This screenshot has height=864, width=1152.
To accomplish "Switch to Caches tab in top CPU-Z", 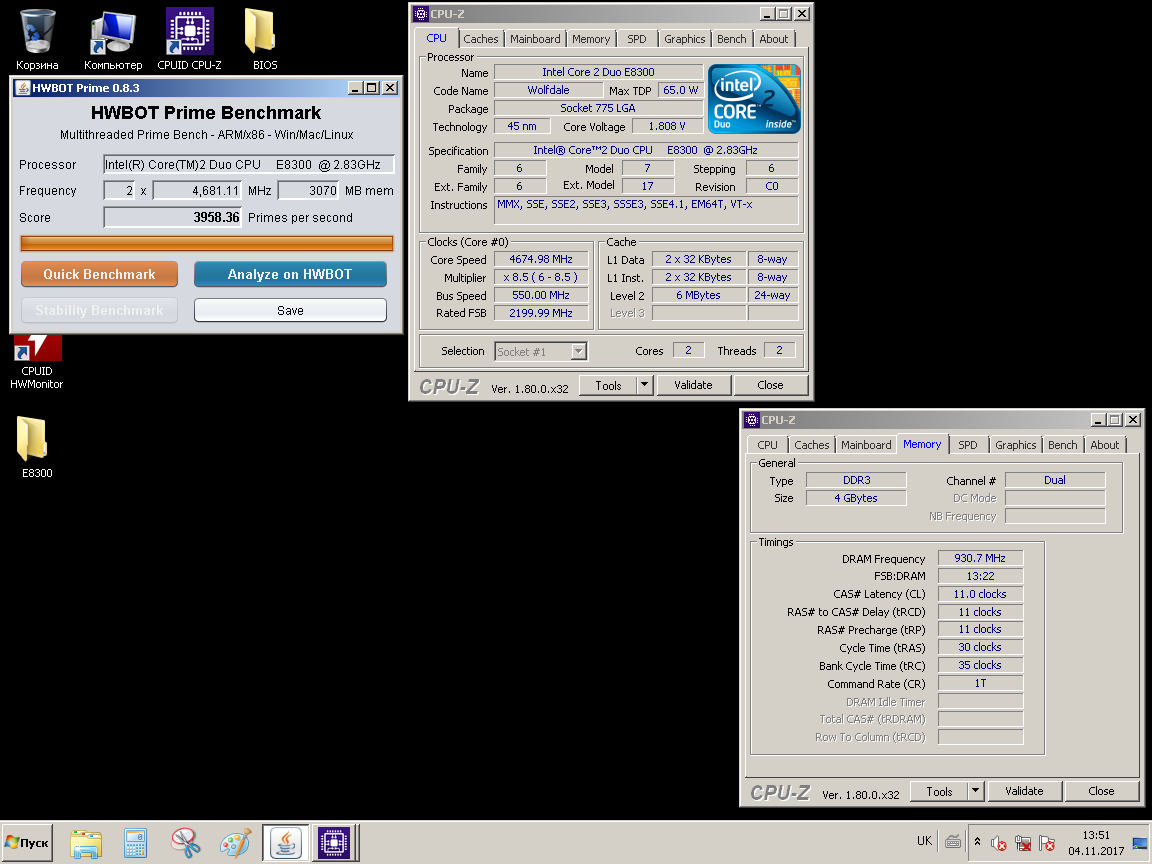I will [480, 39].
